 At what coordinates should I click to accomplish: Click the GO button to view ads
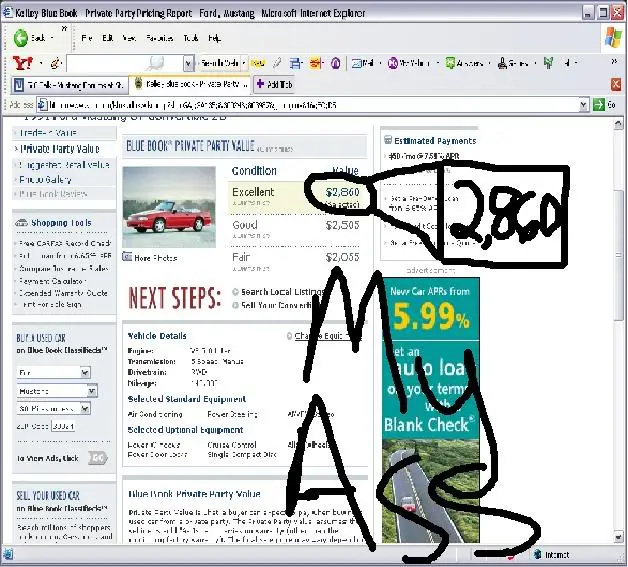[97, 458]
